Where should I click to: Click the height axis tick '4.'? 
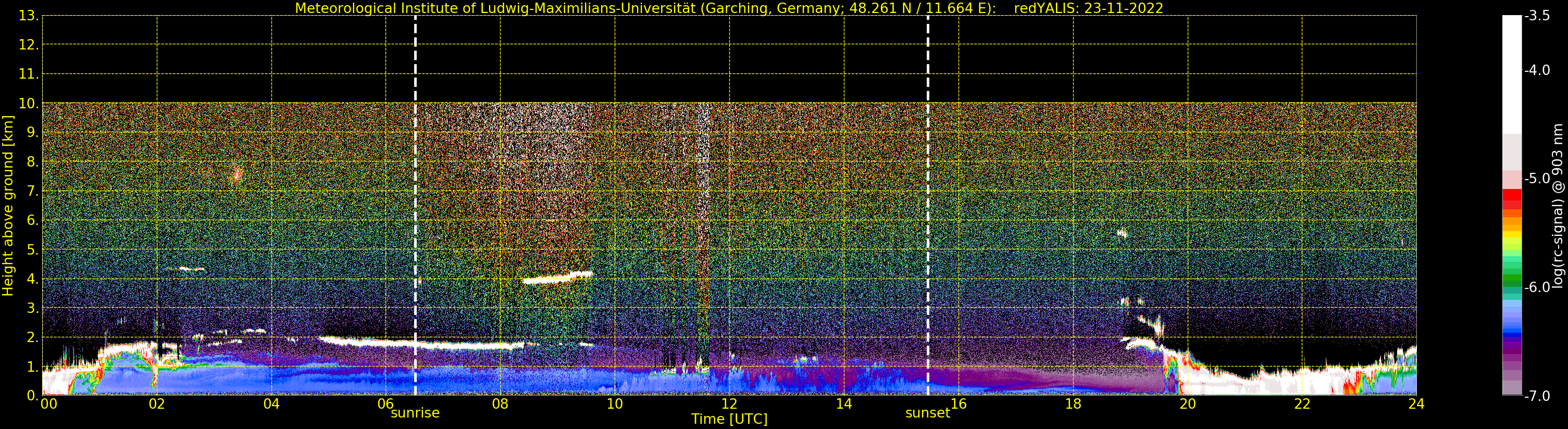tap(33, 279)
